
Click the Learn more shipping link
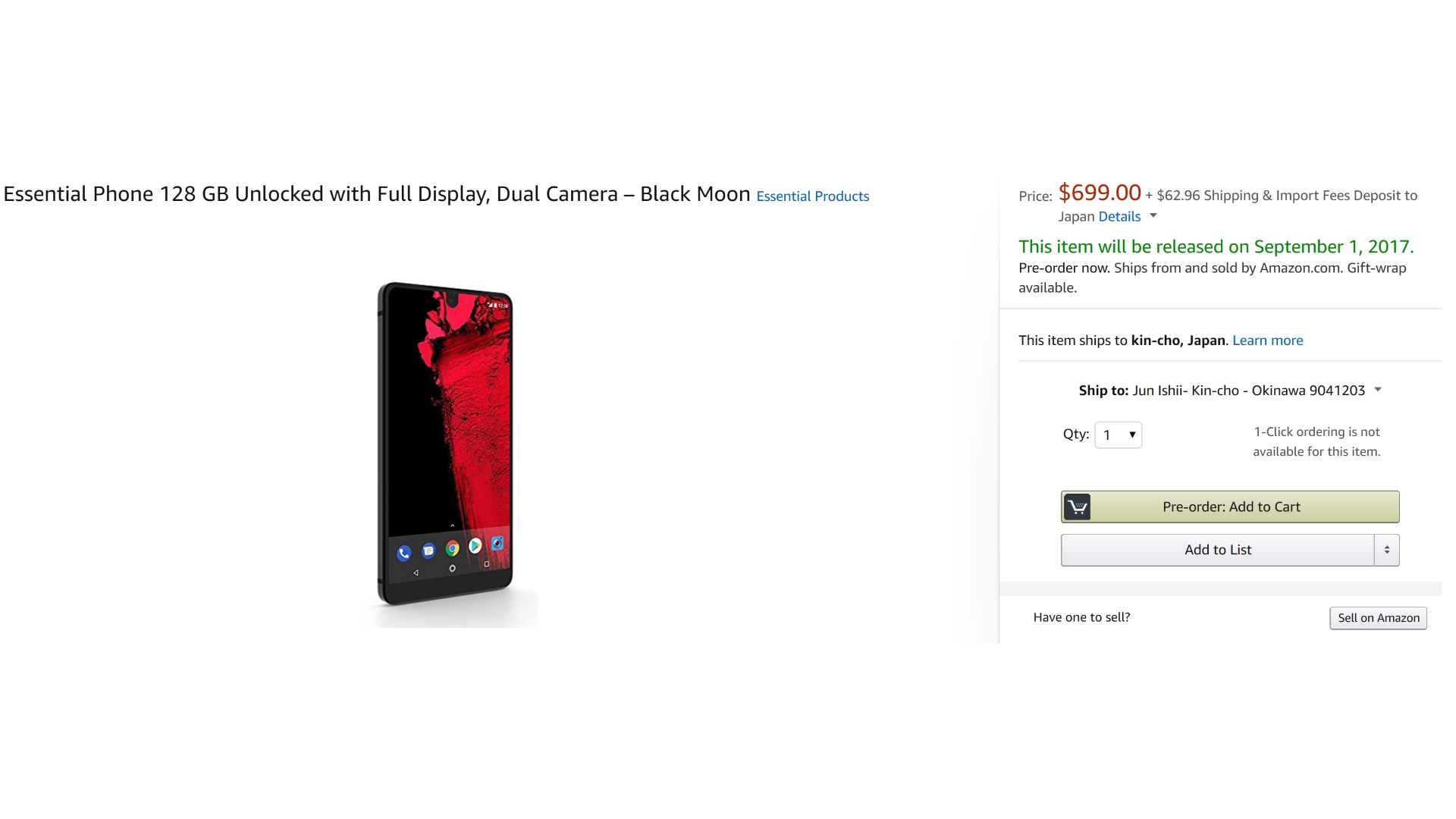click(1267, 340)
